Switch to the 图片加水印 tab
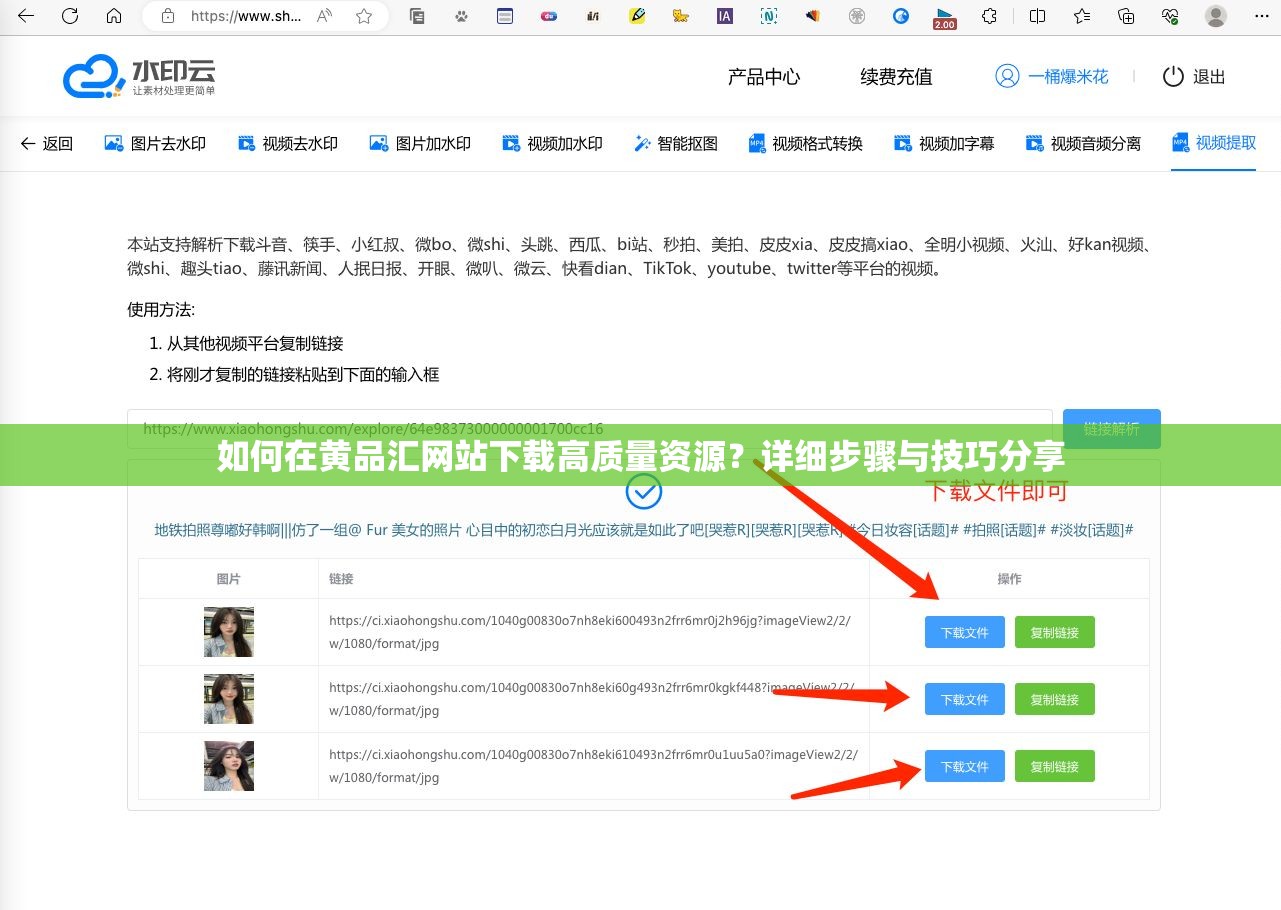 pyautogui.click(x=420, y=144)
